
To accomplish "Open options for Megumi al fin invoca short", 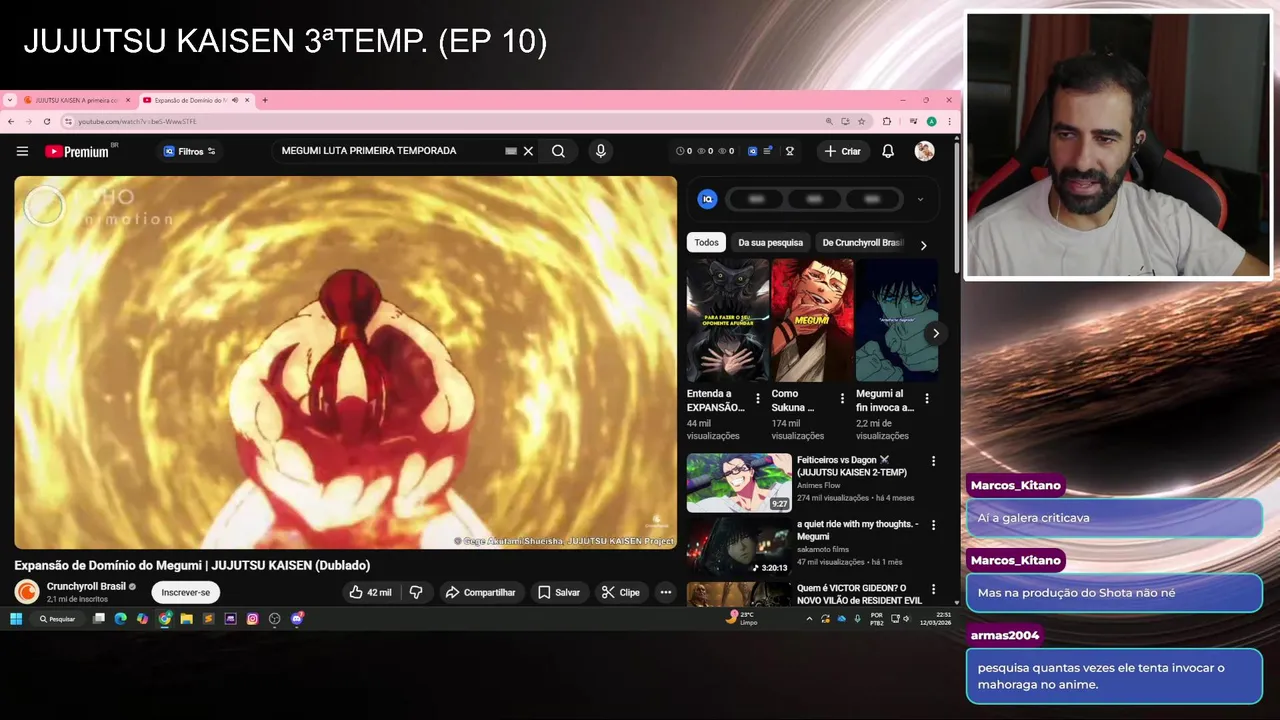I will coord(926,398).
